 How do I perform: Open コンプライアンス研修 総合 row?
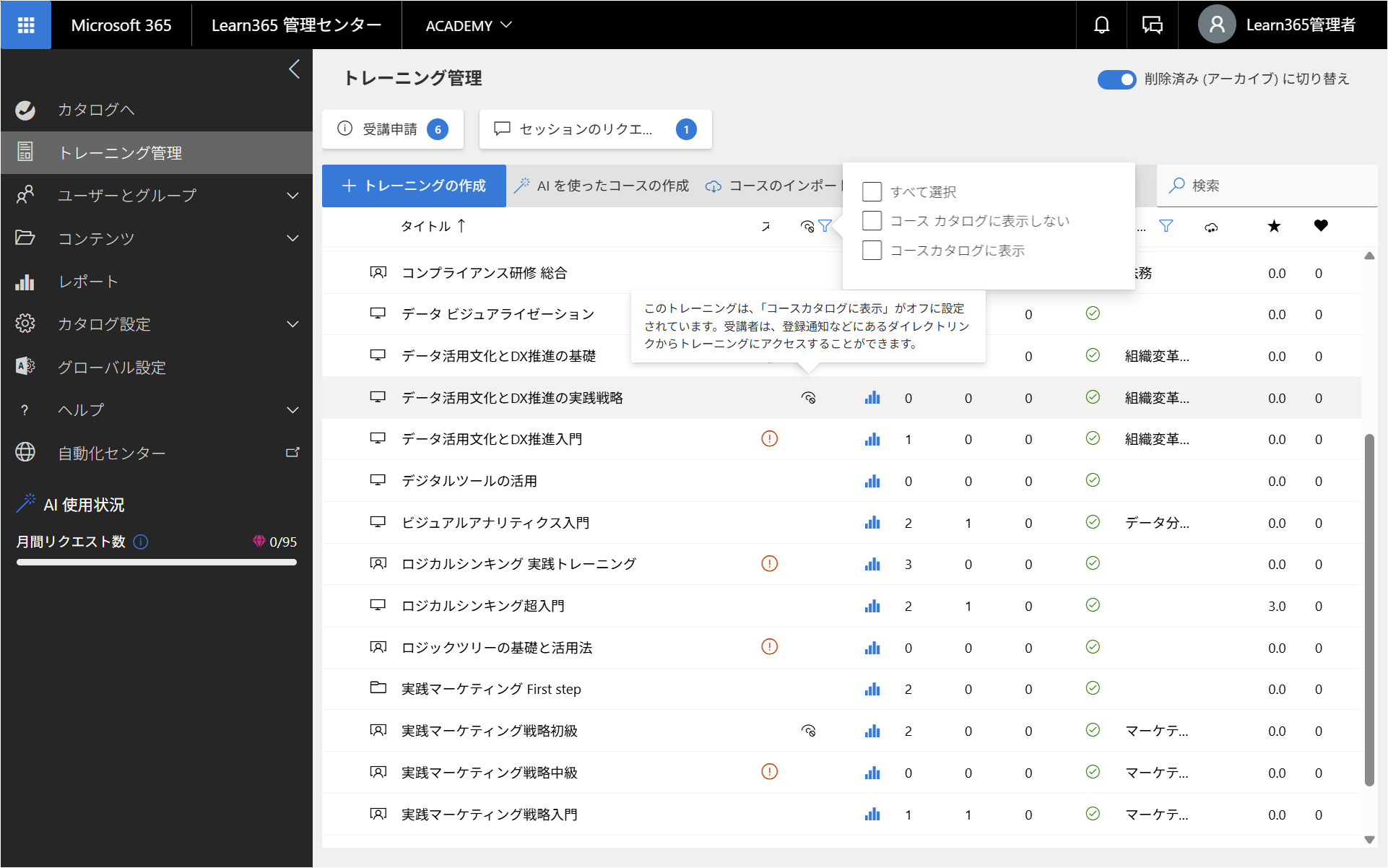tap(484, 273)
